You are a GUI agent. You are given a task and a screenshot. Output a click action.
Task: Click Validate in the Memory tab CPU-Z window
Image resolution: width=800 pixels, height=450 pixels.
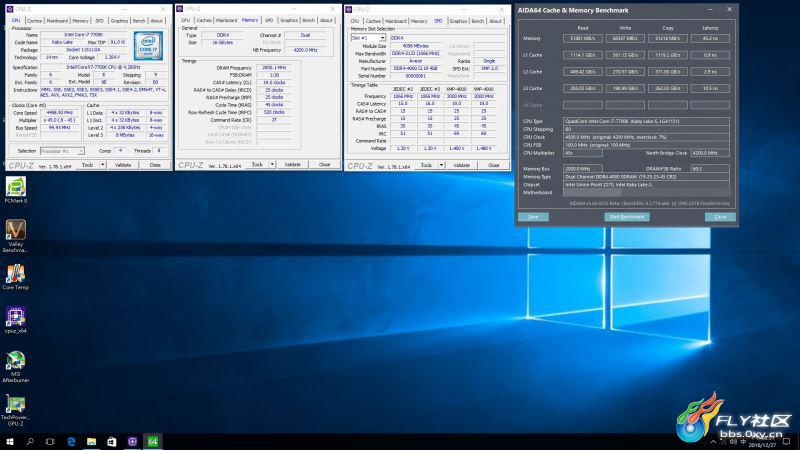click(292, 164)
